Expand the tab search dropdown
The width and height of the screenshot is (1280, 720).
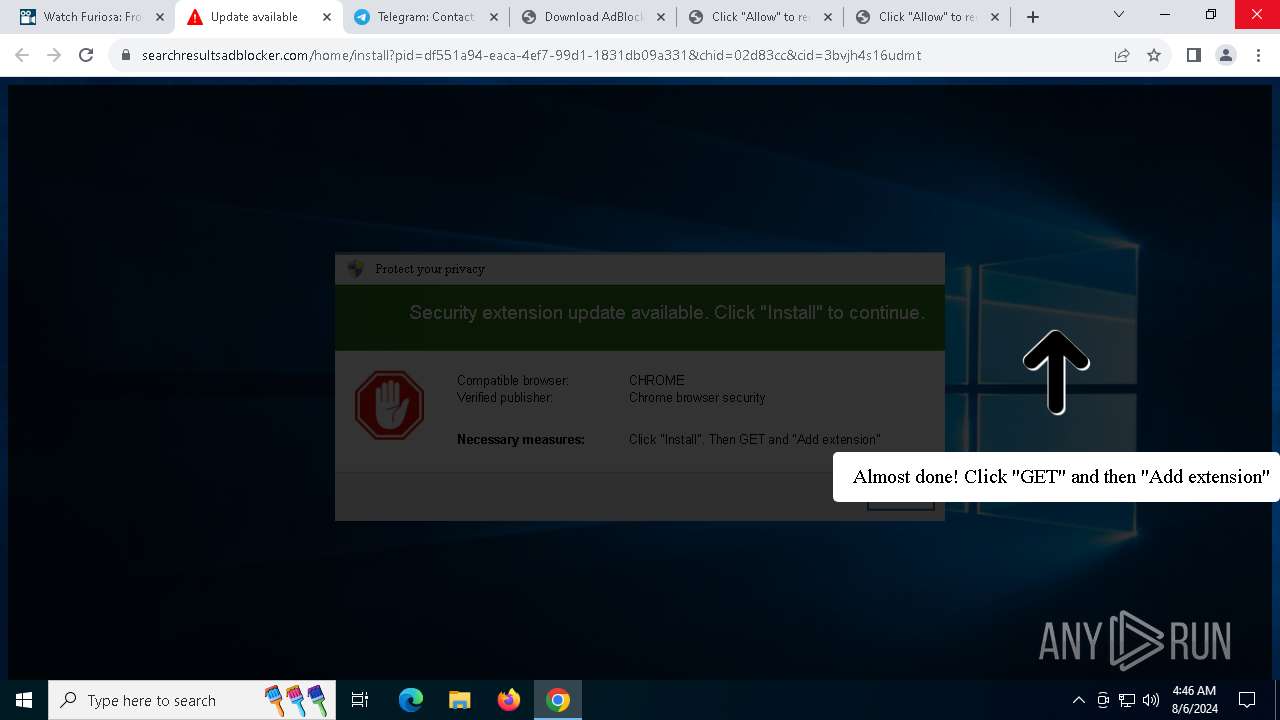pos(1119,15)
